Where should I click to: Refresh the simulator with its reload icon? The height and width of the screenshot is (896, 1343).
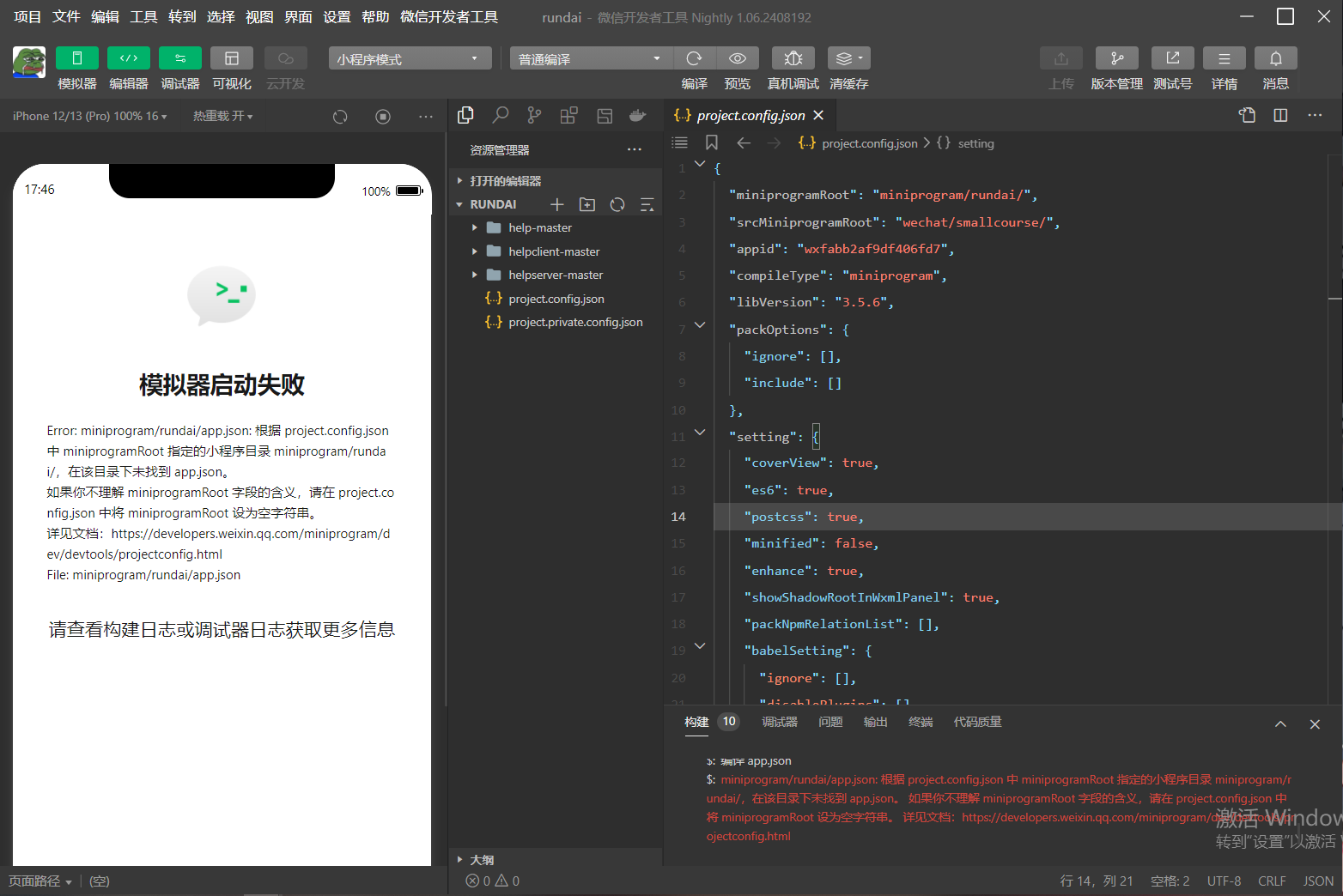coord(340,117)
